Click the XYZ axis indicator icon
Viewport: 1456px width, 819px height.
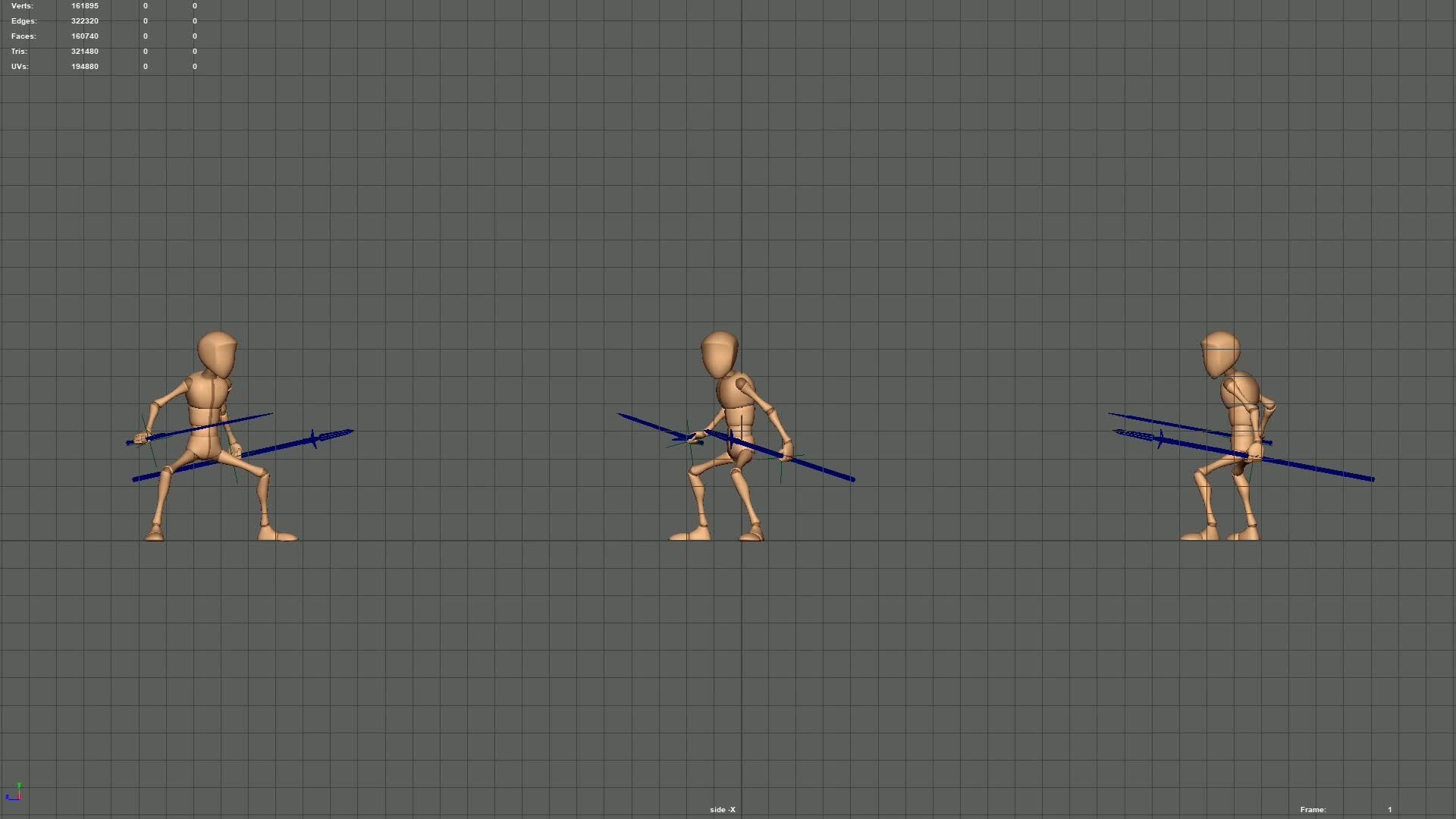[14, 792]
